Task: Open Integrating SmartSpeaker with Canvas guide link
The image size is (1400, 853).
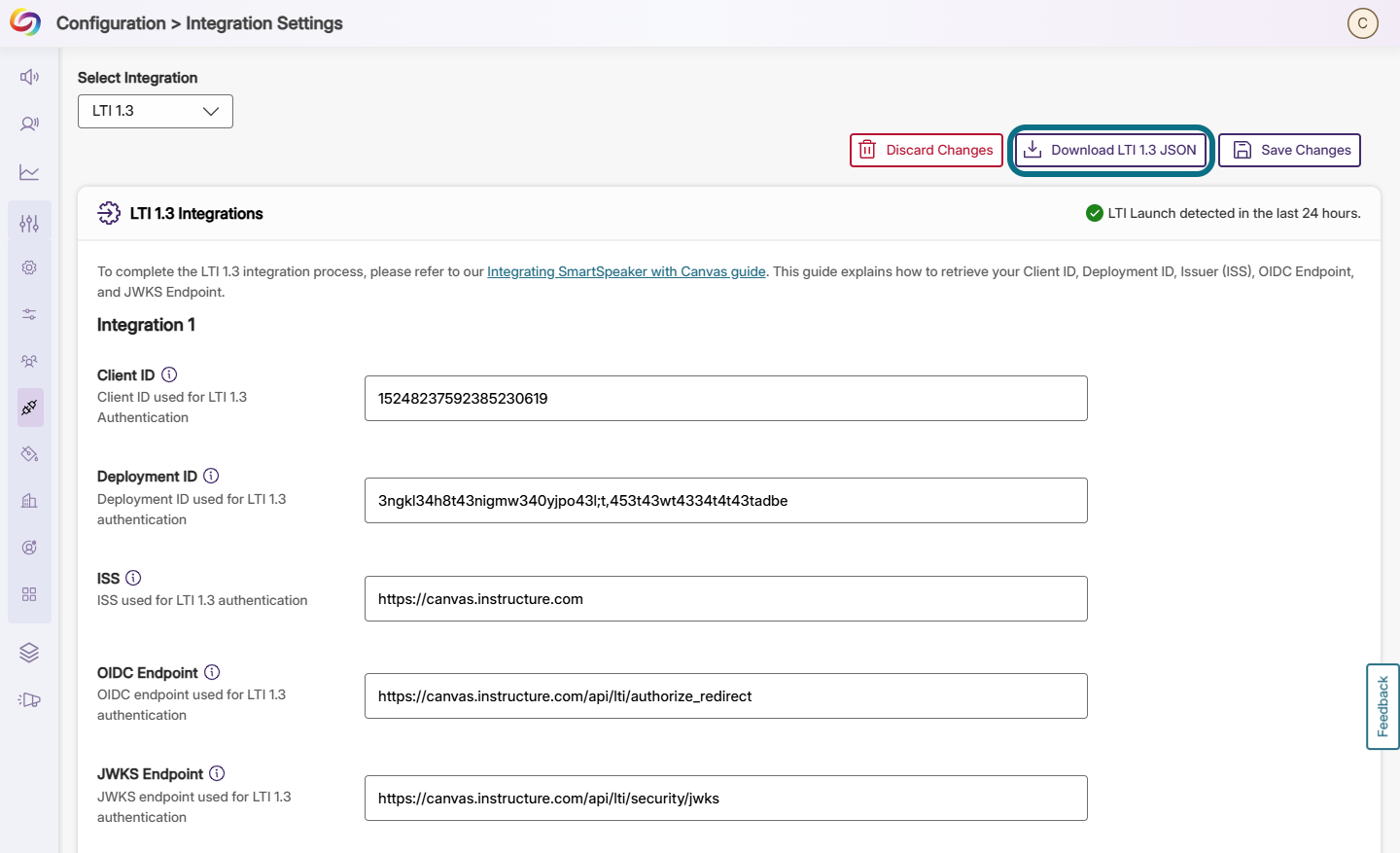Action: click(x=626, y=271)
